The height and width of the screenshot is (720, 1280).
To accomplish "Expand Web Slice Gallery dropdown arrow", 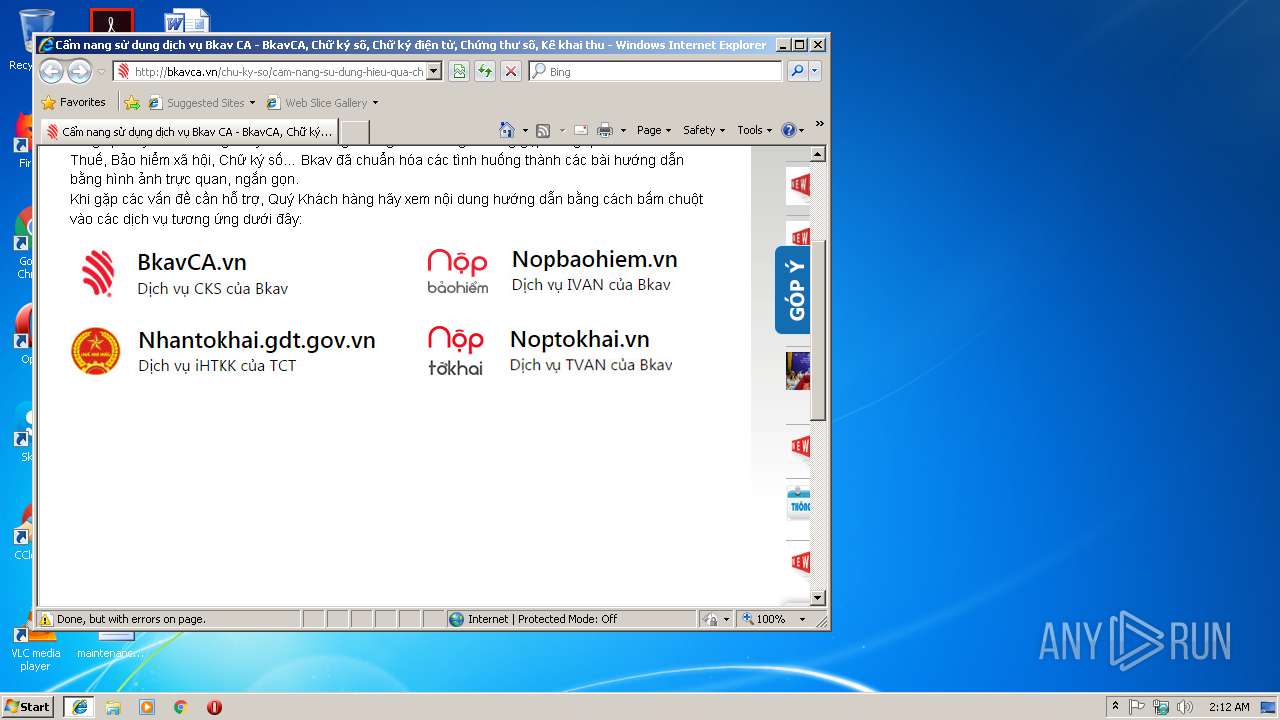I will coord(376,103).
